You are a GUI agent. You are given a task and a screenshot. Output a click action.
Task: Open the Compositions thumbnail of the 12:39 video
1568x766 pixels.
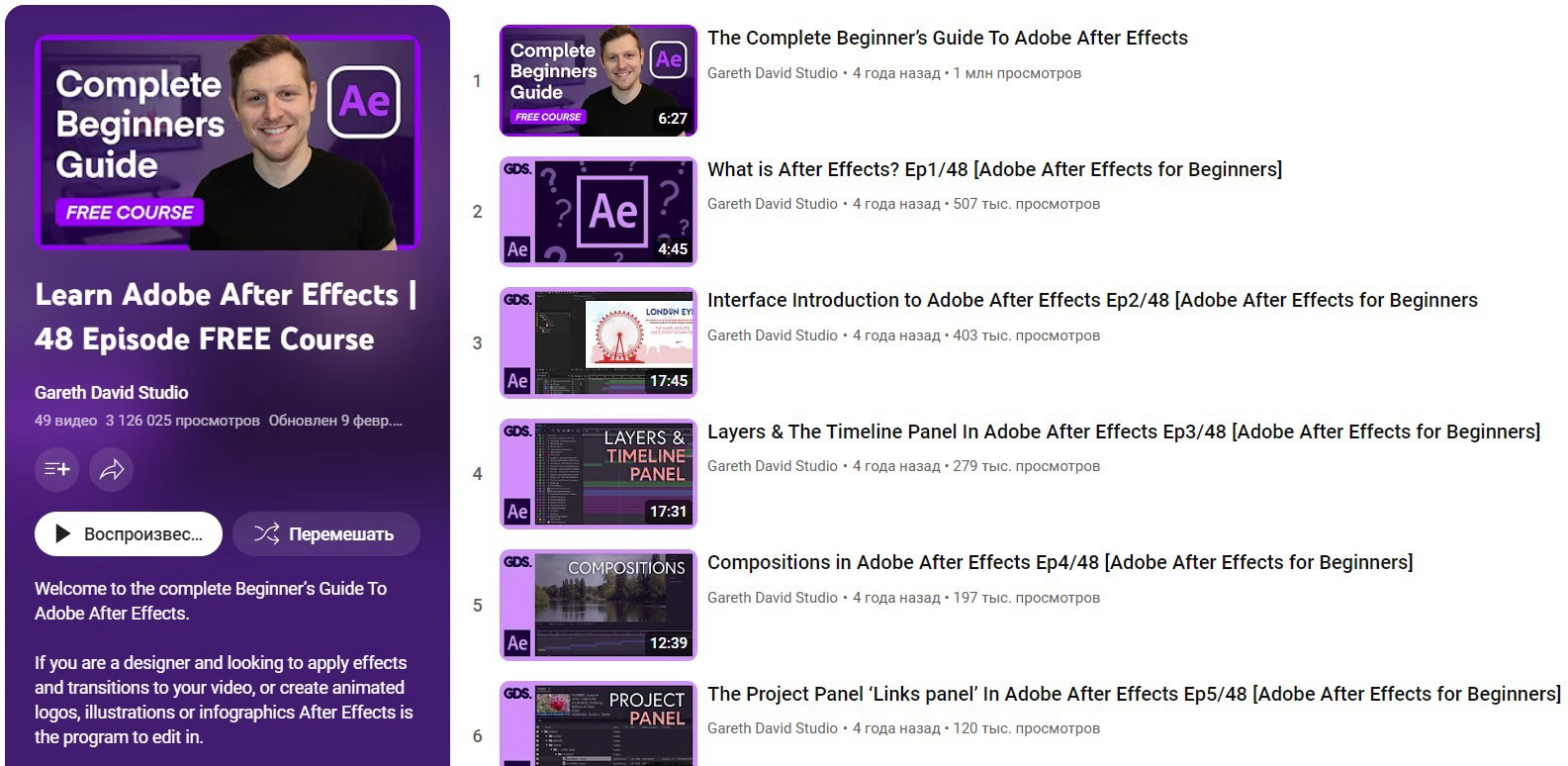pyautogui.click(x=599, y=605)
